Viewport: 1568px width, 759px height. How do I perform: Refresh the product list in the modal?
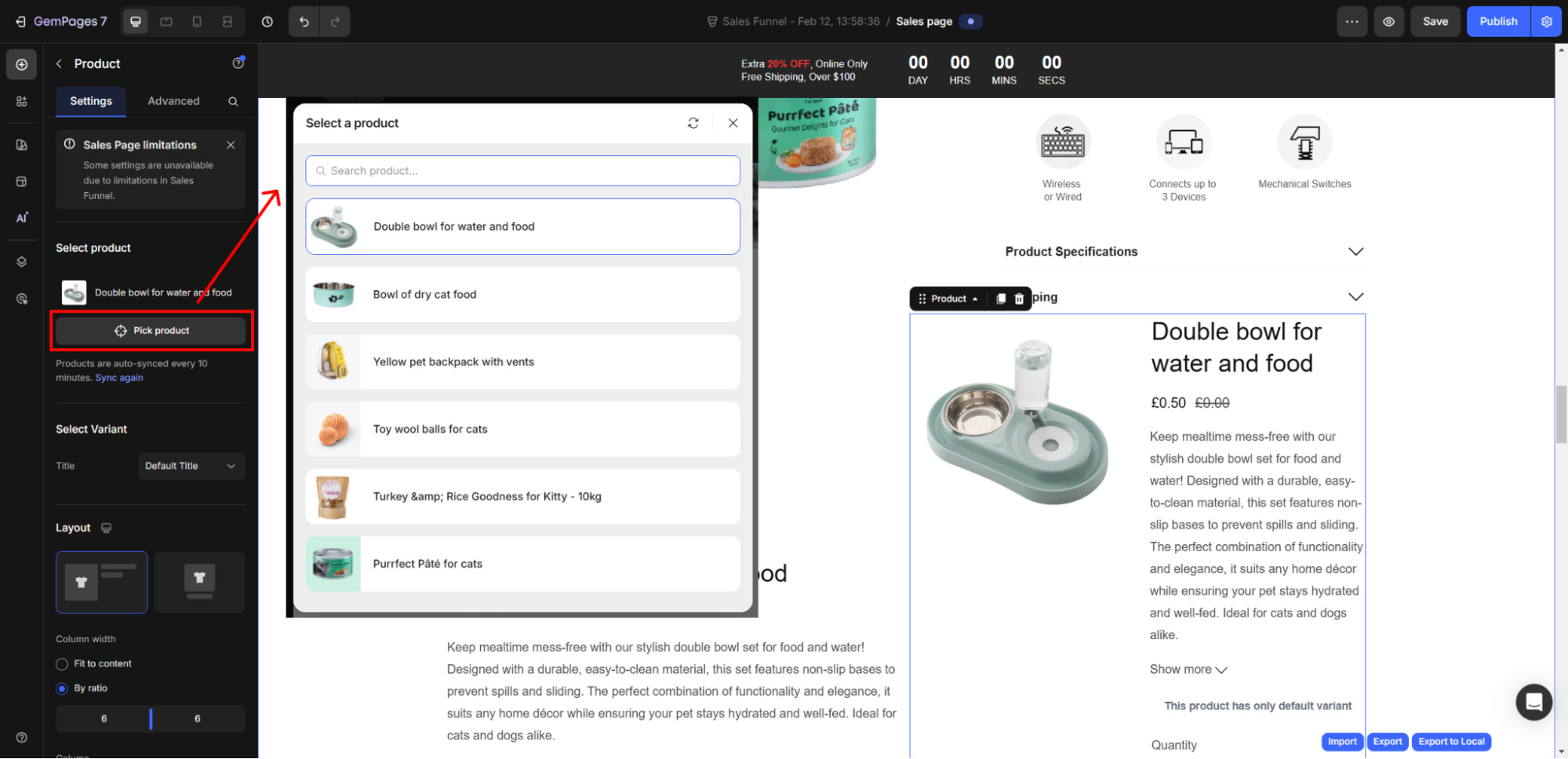pos(693,123)
